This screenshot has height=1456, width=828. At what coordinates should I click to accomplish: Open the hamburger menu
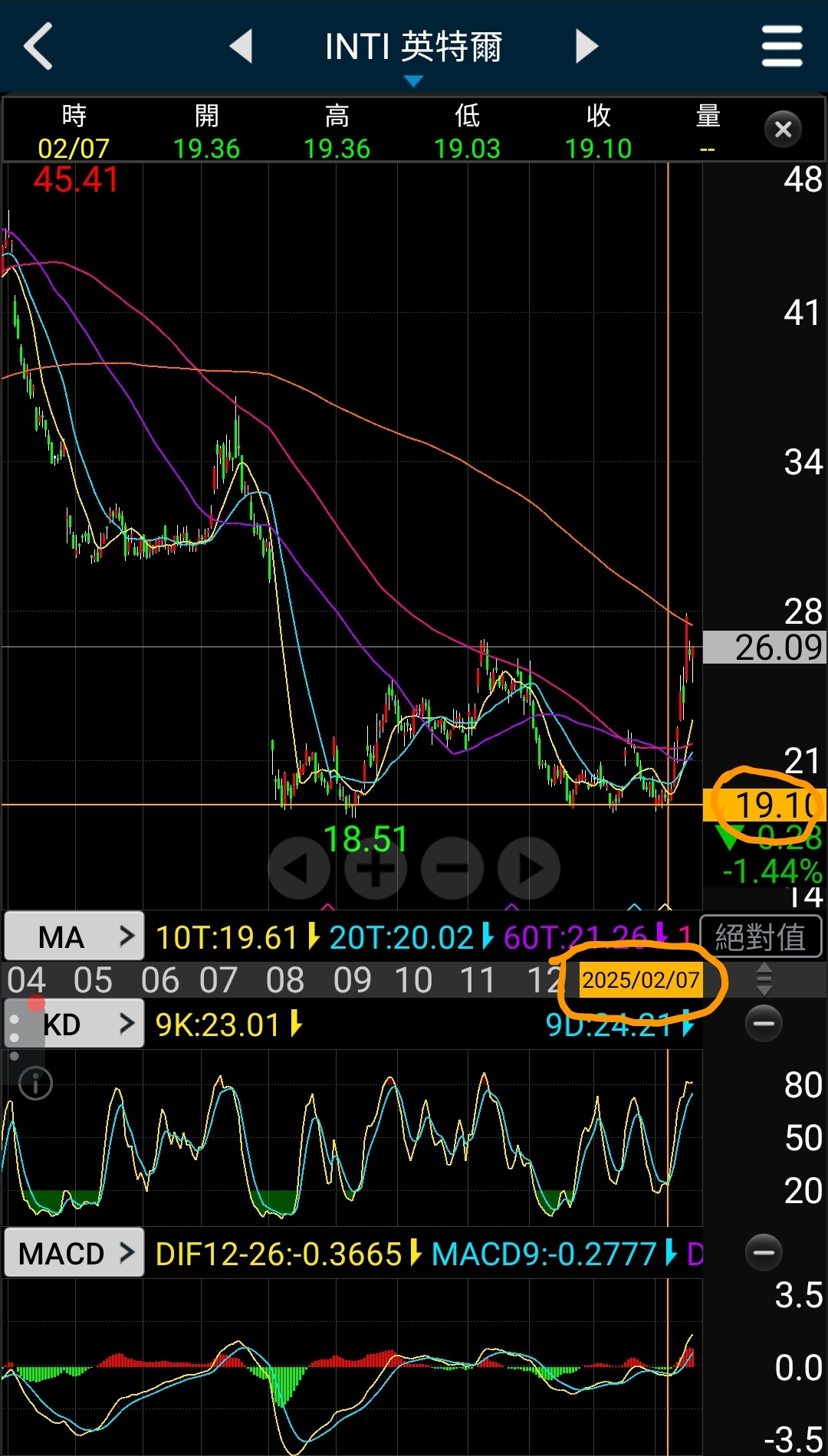pos(781,47)
